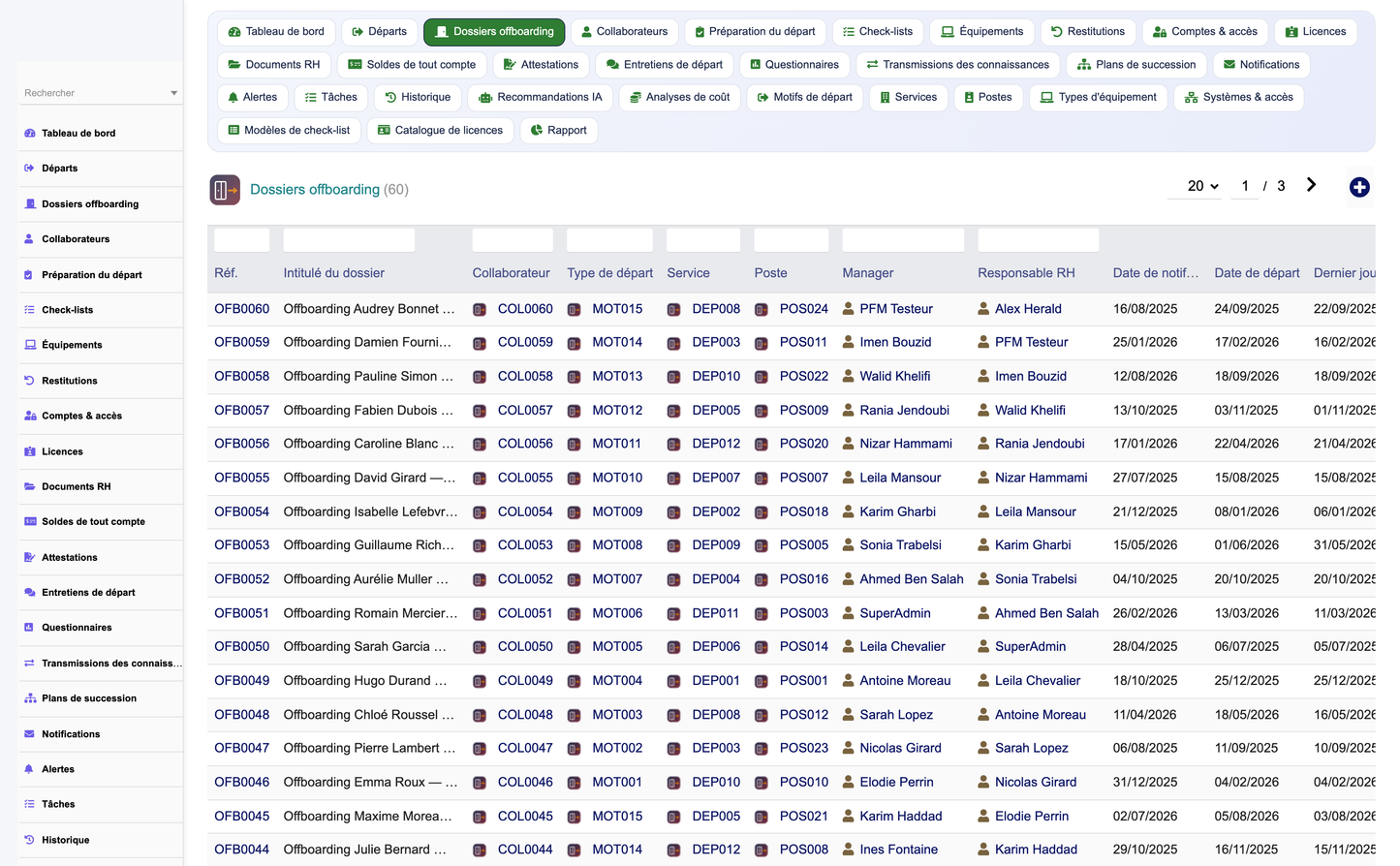Viewport: 1400px width, 866px height.
Task: Click user icon beside manager Sarah Lopez
Action: [x=849, y=715]
